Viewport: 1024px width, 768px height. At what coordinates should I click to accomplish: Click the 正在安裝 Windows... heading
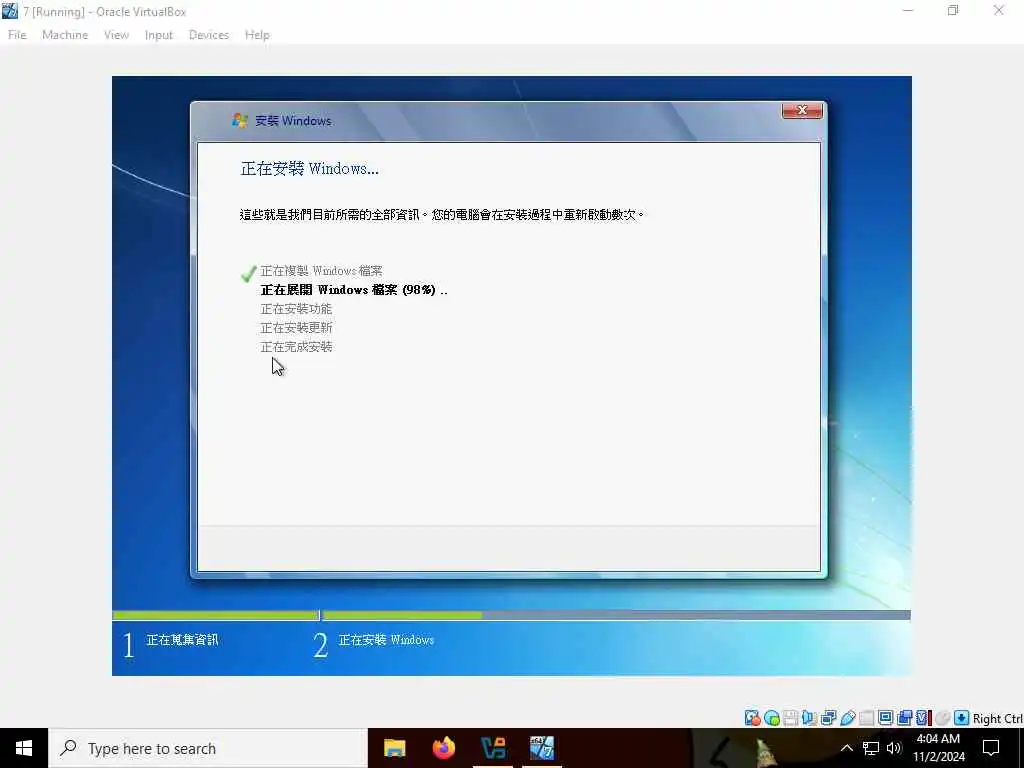(x=310, y=168)
